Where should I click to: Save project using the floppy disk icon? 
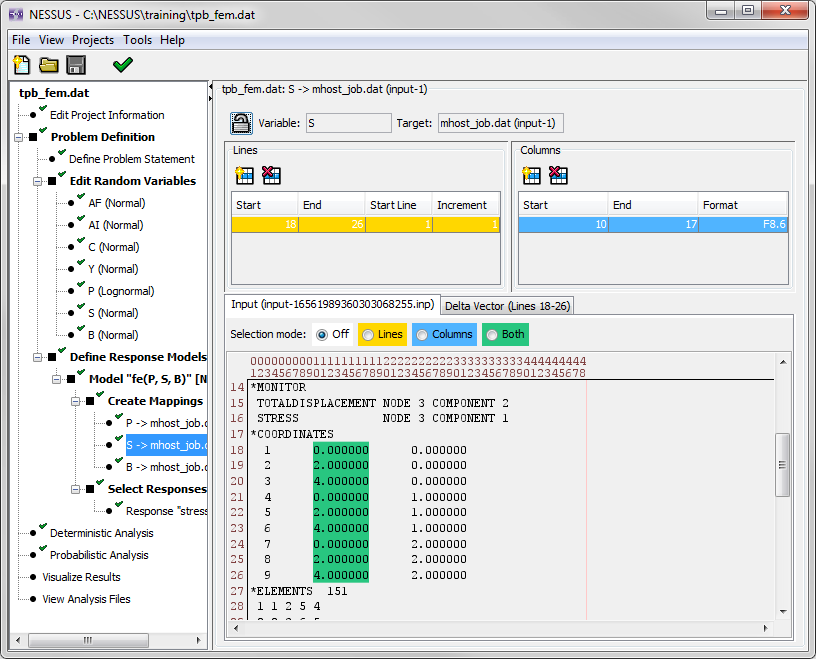click(x=76, y=66)
